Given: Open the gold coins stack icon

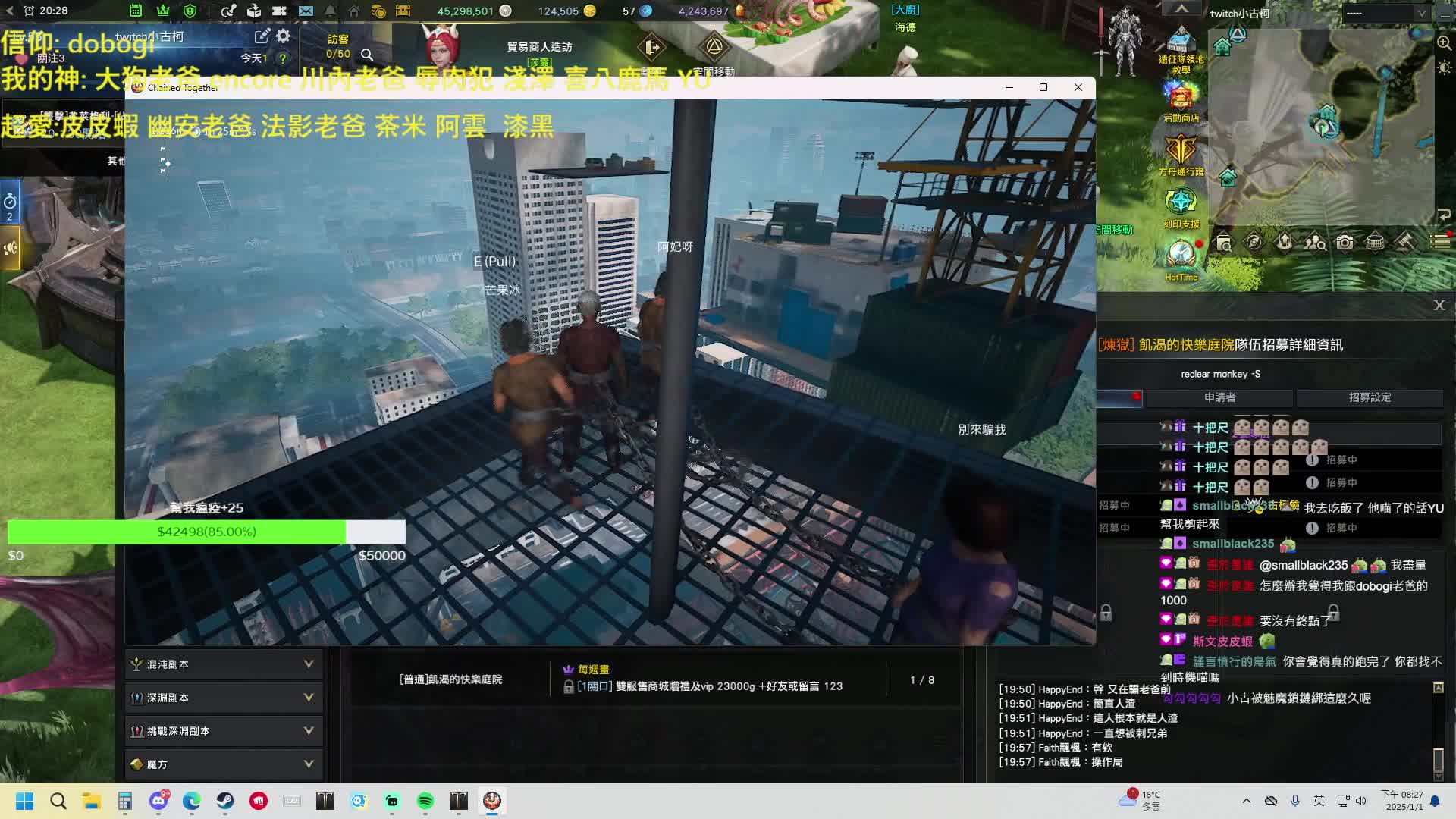Looking at the screenshot, I should pyautogui.click(x=378, y=11).
